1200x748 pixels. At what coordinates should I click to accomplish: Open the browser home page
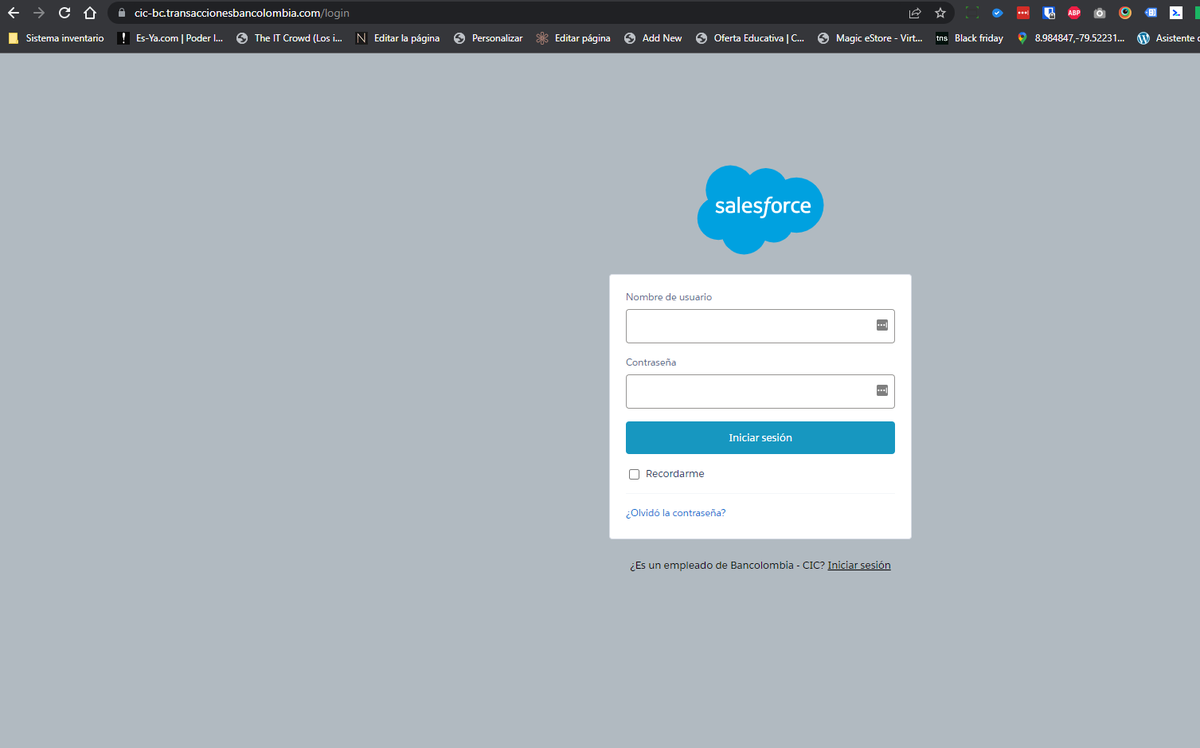(x=90, y=13)
